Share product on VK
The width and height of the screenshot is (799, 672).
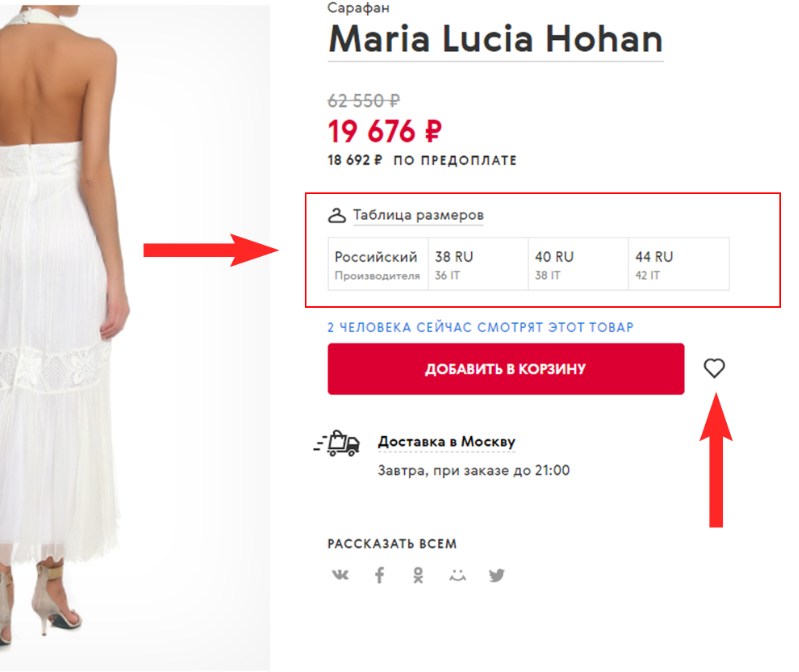point(340,576)
